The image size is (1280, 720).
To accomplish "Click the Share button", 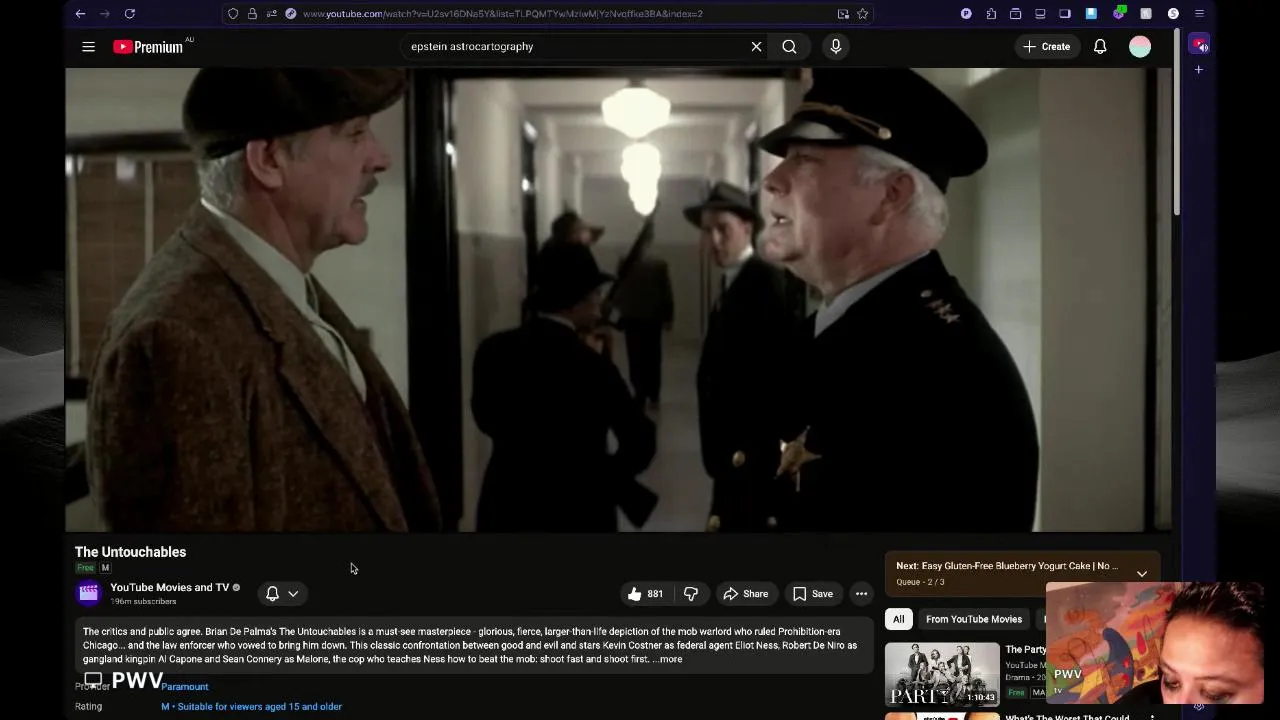I will [x=746, y=594].
